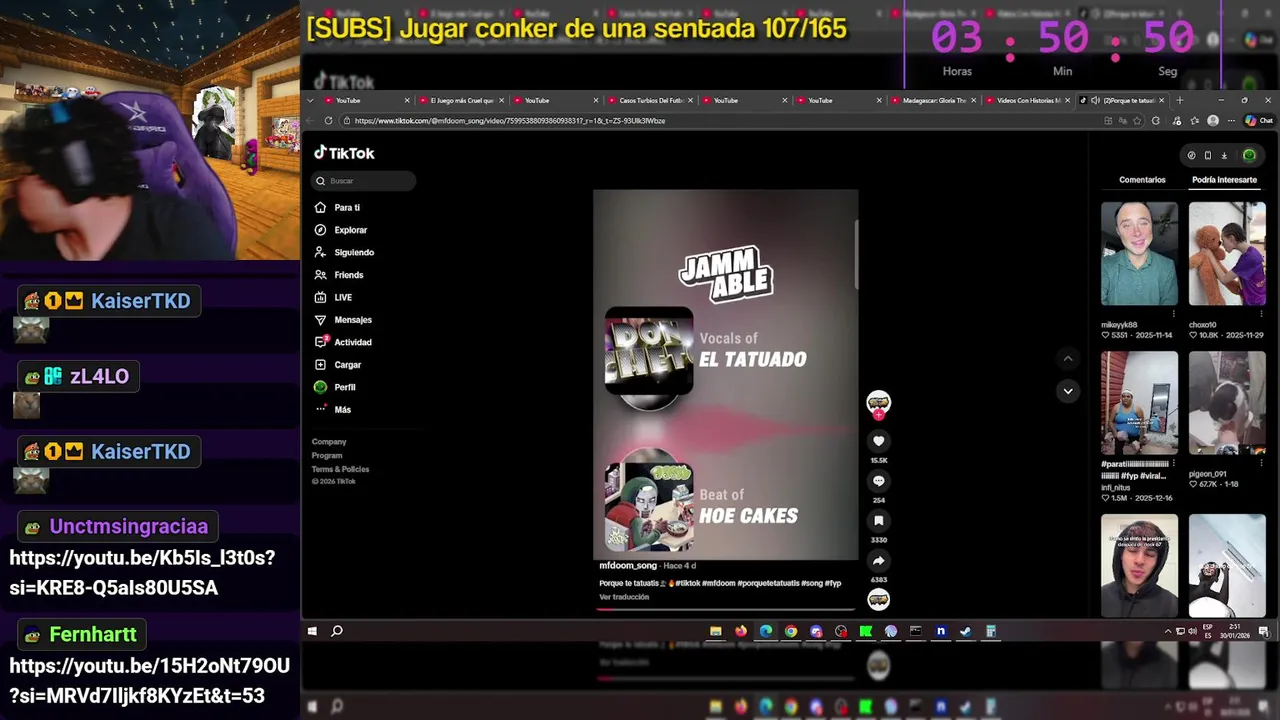Image resolution: width=1280 pixels, height=720 pixels.
Task: Go to next video with down chevron
Action: [1068, 391]
